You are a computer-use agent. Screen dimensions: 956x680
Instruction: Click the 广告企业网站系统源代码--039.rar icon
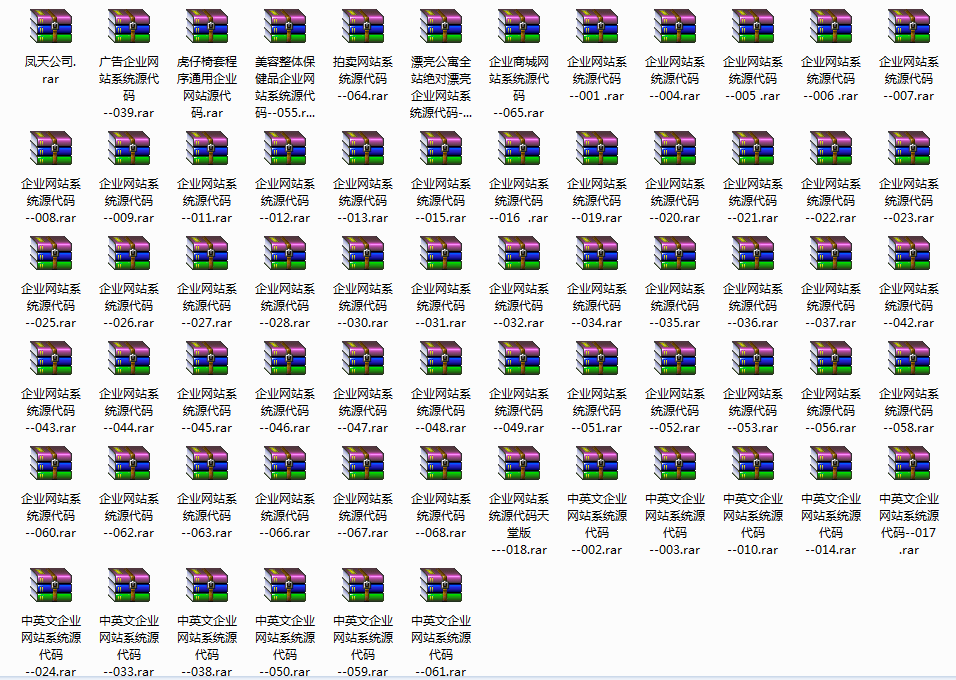(x=129, y=26)
